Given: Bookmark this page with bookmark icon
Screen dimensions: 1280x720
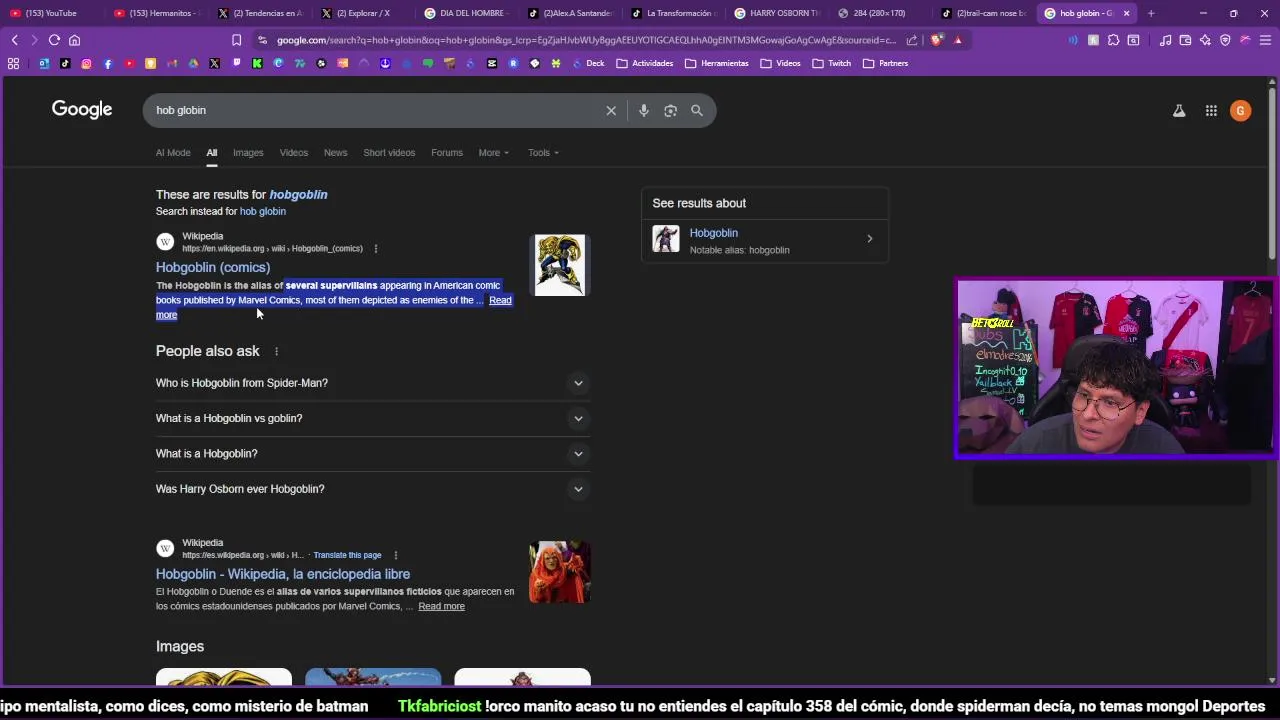Looking at the screenshot, I should click(236, 40).
